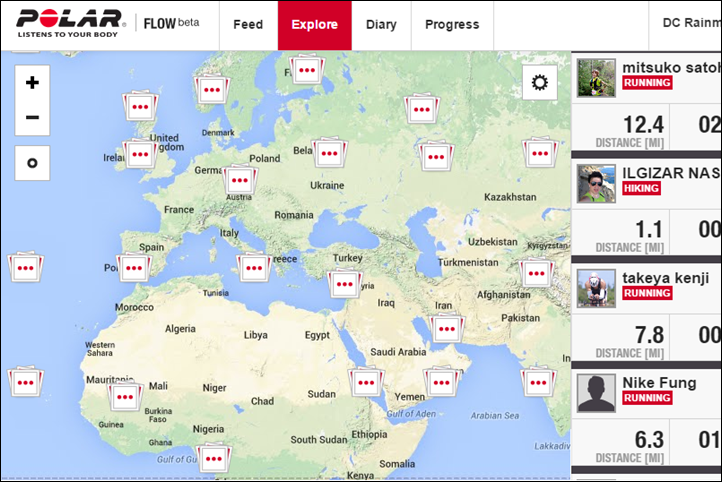Open training cluster marker over Portugal

pos(134,267)
